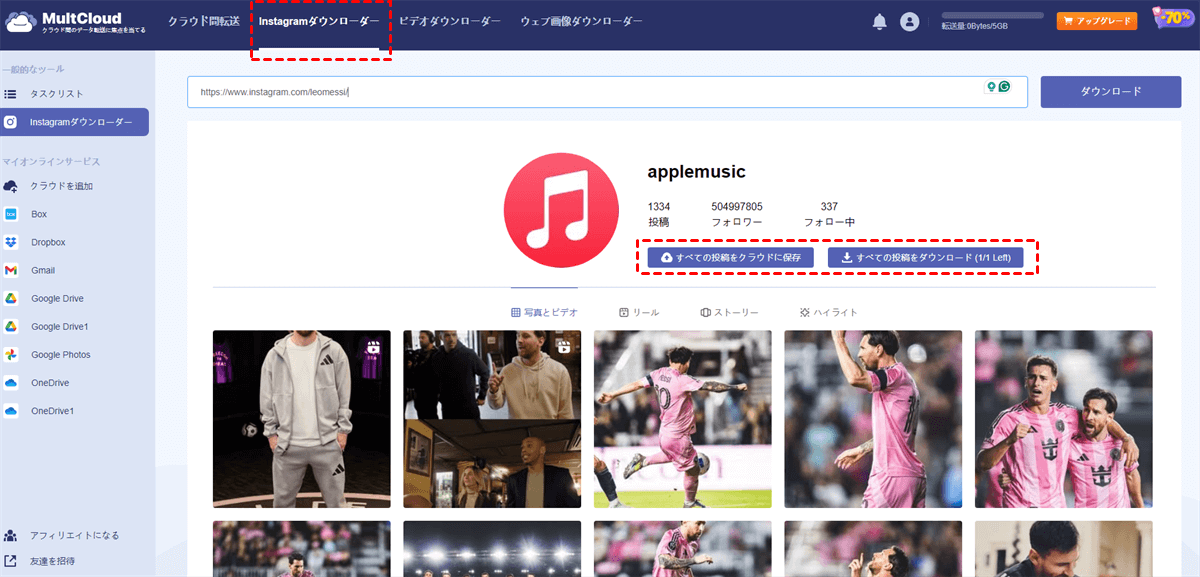Image resolution: width=1200 pixels, height=577 pixels.
Task: Click the orange アップグレード button
Action: pyautogui.click(x=1096, y=19)
